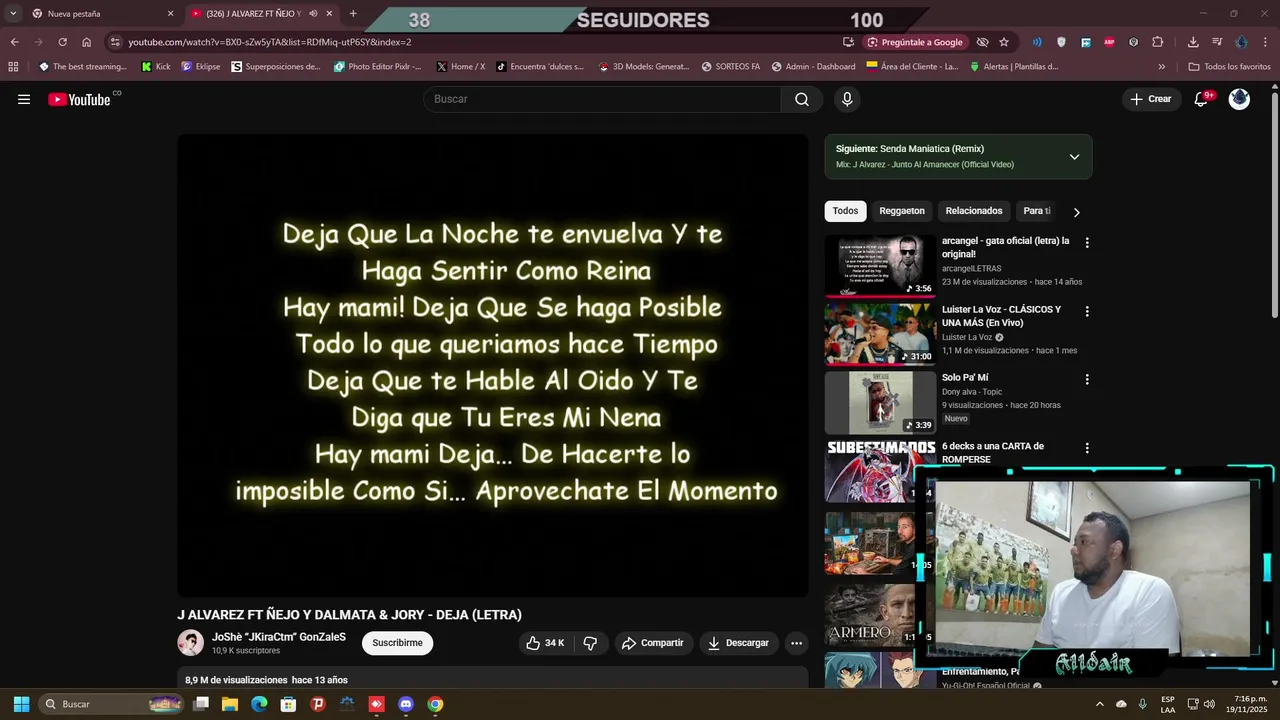The image size is (1280, 720).
Task: Open Discord from the taskbar
Action: click(405, 704)
